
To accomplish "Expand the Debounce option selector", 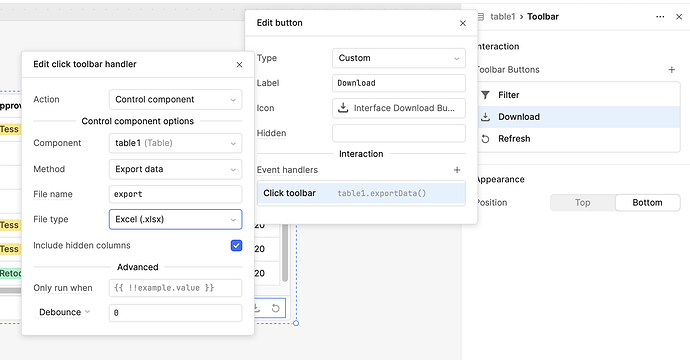I will (64, 312).
